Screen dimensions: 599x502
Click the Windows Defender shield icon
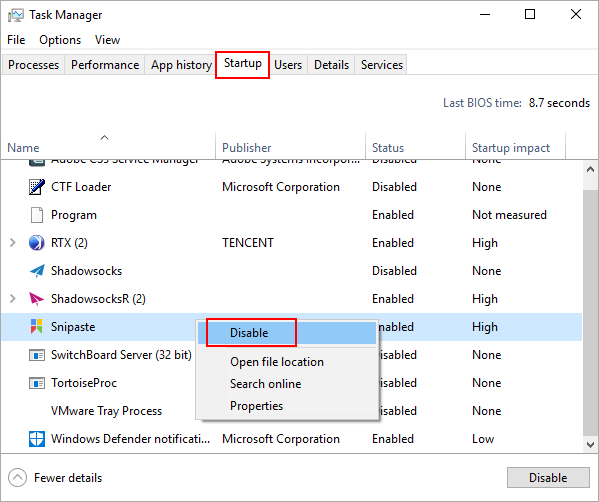click(x=37, y=439)
